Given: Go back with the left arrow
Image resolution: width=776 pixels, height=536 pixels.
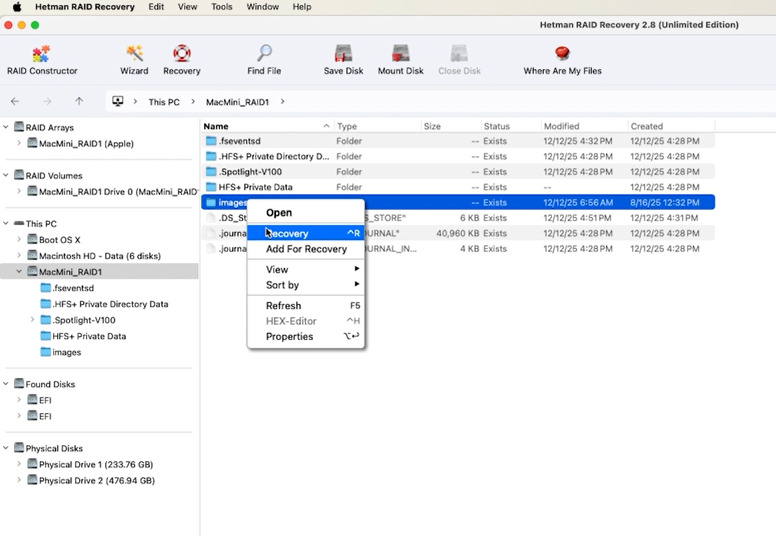Looking at the screenshot, I should pos(15,101).
